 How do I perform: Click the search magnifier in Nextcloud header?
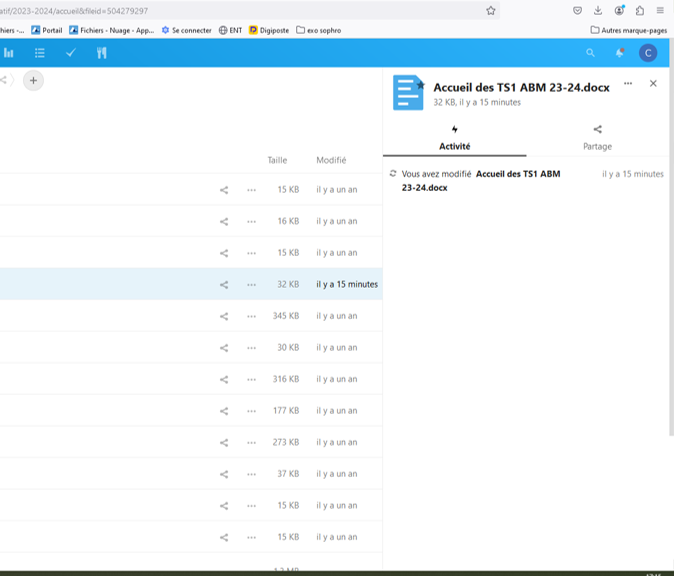tap(590, 53)
